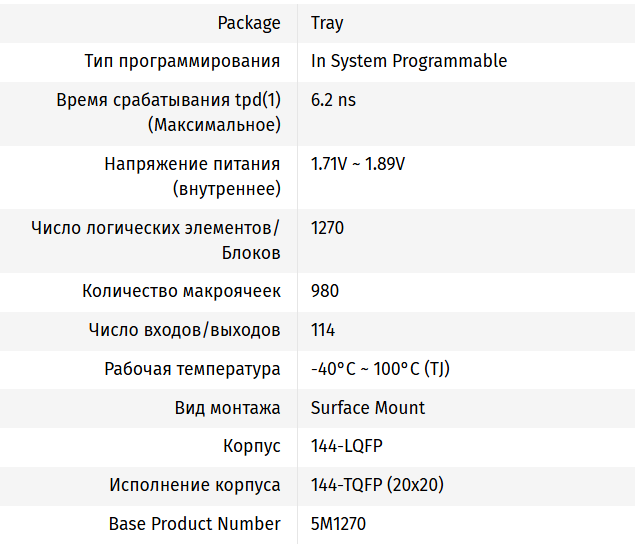Click the Число входов/выходов label
Screen dimensions: 635x549
[184, 330]
